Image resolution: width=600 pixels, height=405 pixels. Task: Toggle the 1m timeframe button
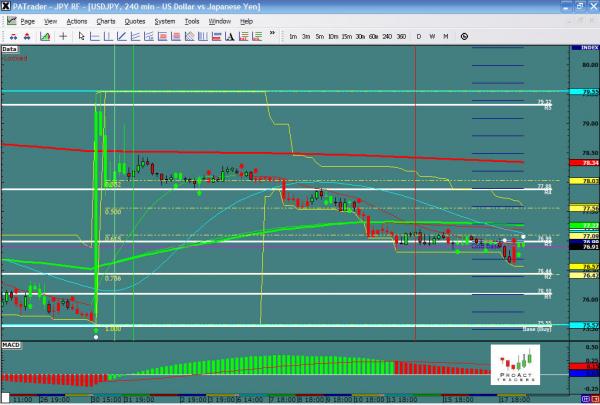[x=293, y=36]
